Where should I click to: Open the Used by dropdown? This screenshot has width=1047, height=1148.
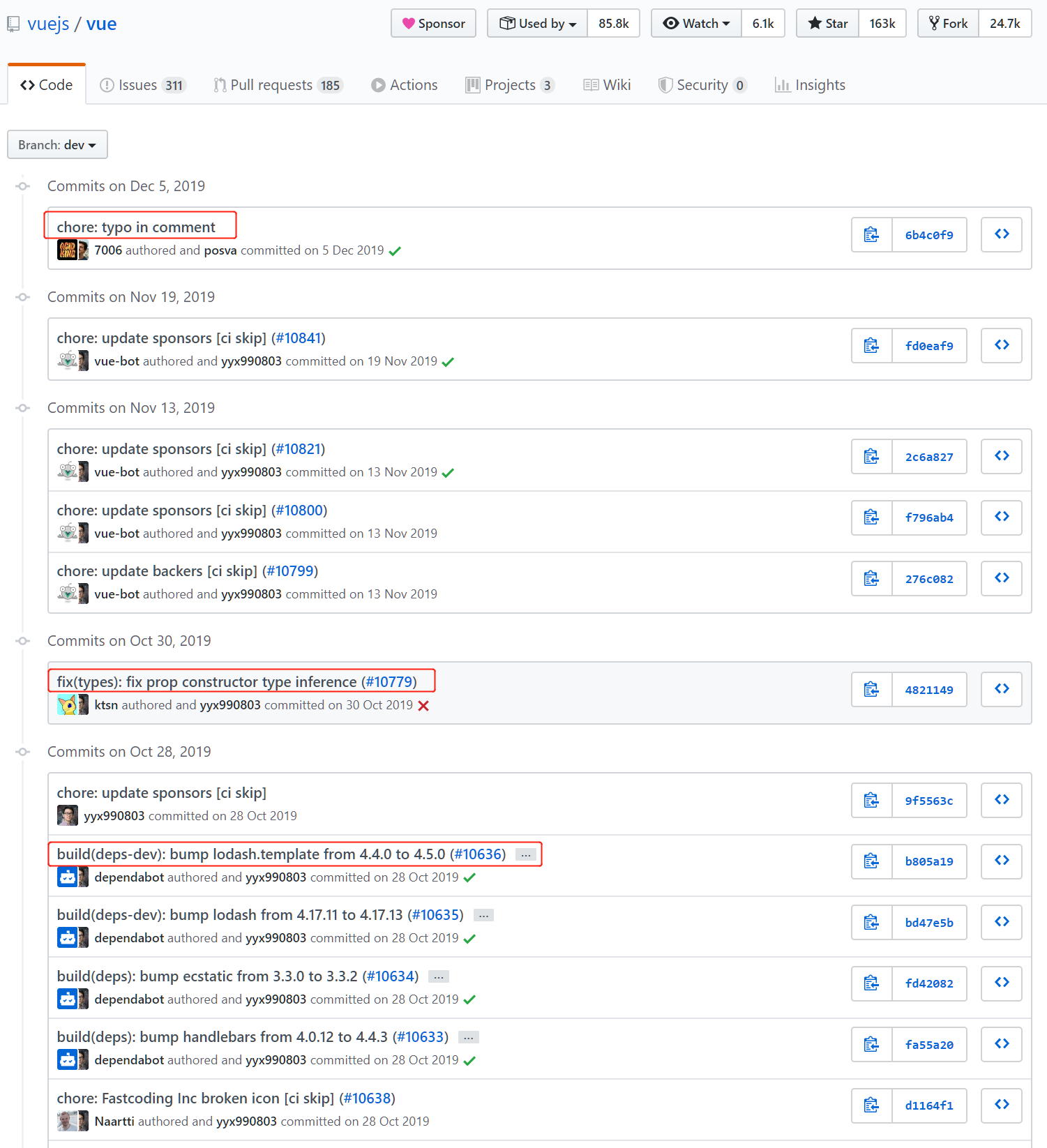(x=538, y=24)
